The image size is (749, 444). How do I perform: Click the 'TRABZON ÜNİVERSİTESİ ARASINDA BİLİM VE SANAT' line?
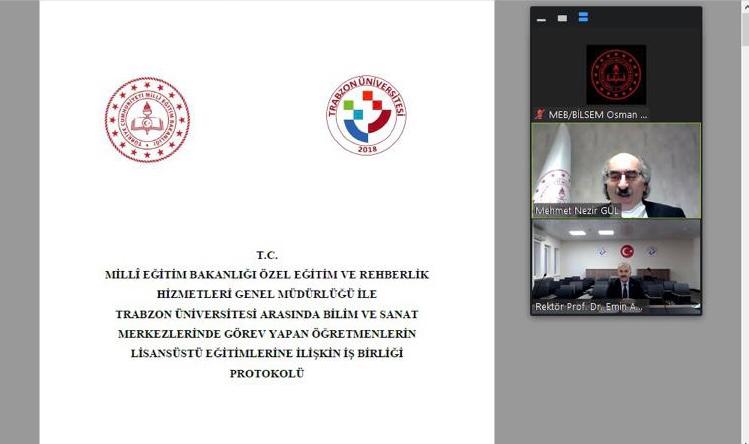tap(267, 314)
